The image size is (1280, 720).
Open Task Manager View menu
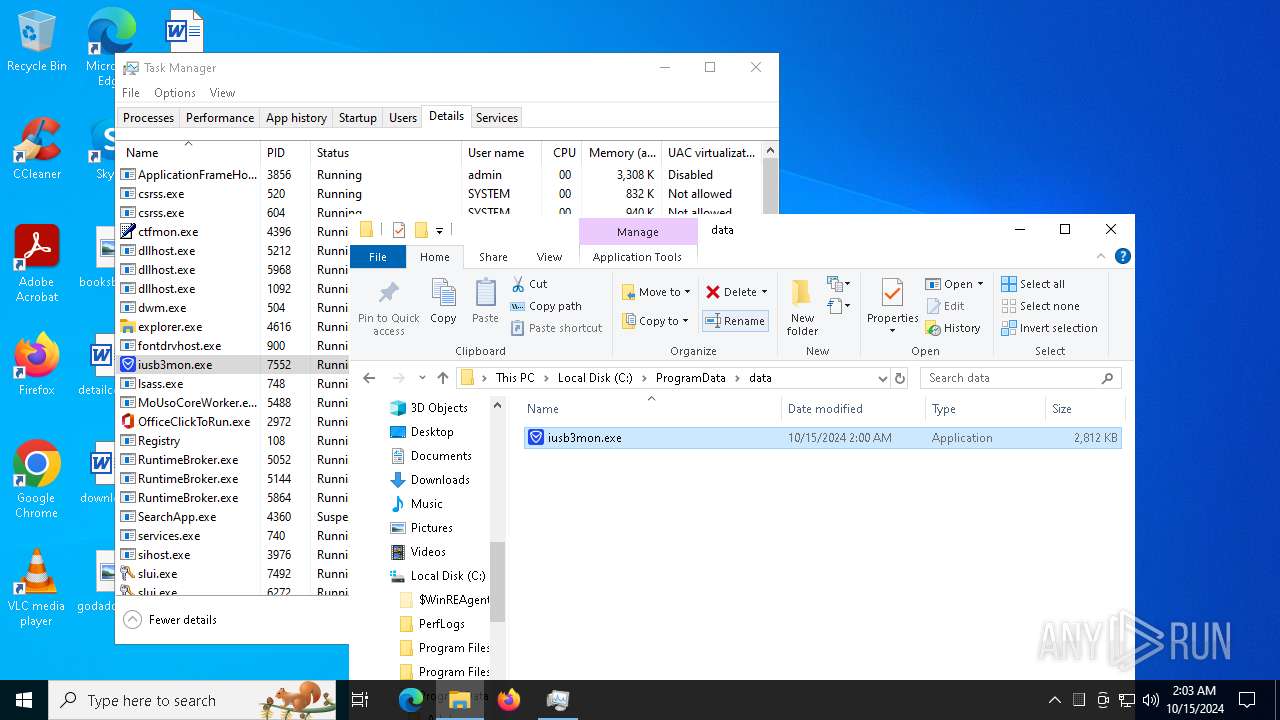coord(222,93)
